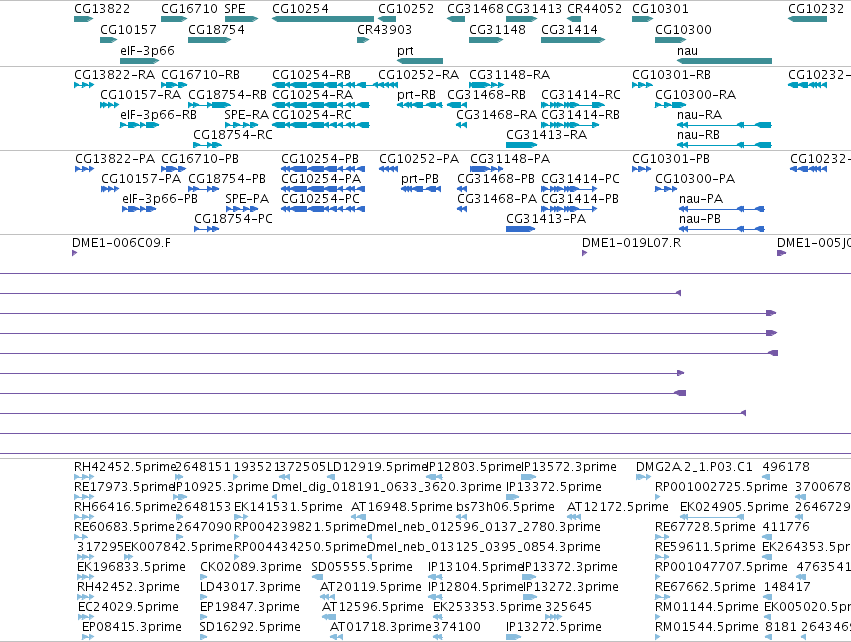This screenshot has height=642, width=851.
Task: Select the AT16948.5prime EST label
Action: [x=402, y=506]
